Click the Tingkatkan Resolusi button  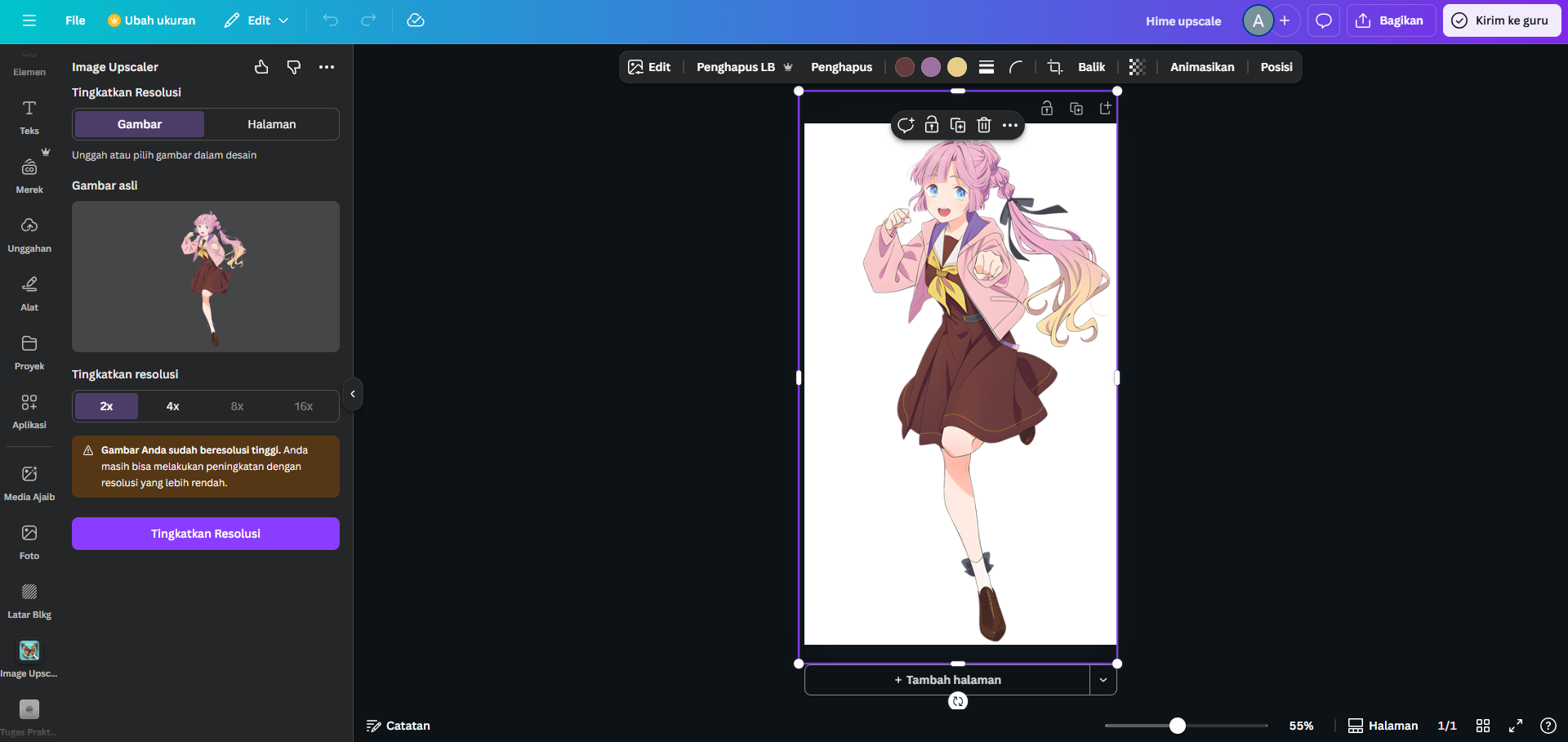pyautogui.click(x=205, y=534)
